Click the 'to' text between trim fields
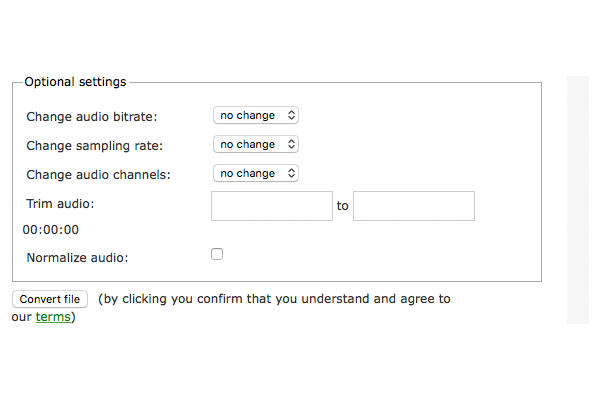The height and width of the screenshot is (400, 600). tap(343, 206)
